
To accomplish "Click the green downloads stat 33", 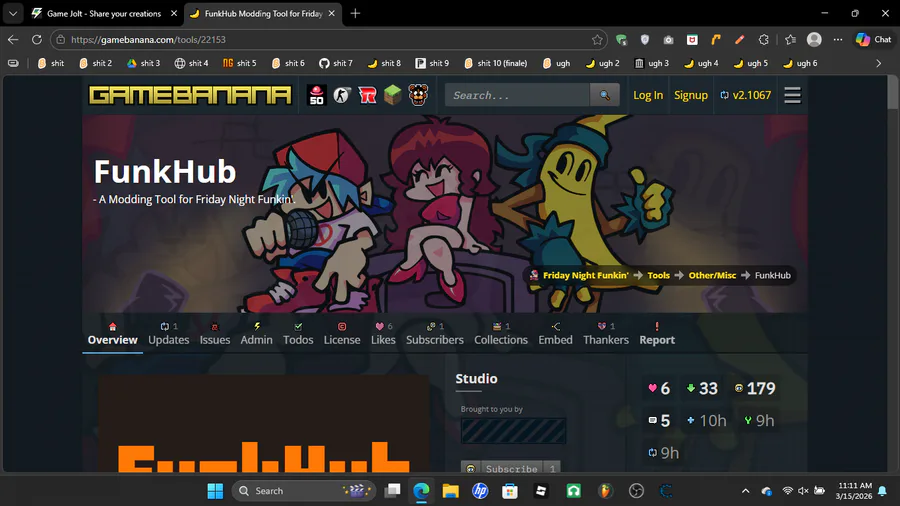I will pos(702,388).
